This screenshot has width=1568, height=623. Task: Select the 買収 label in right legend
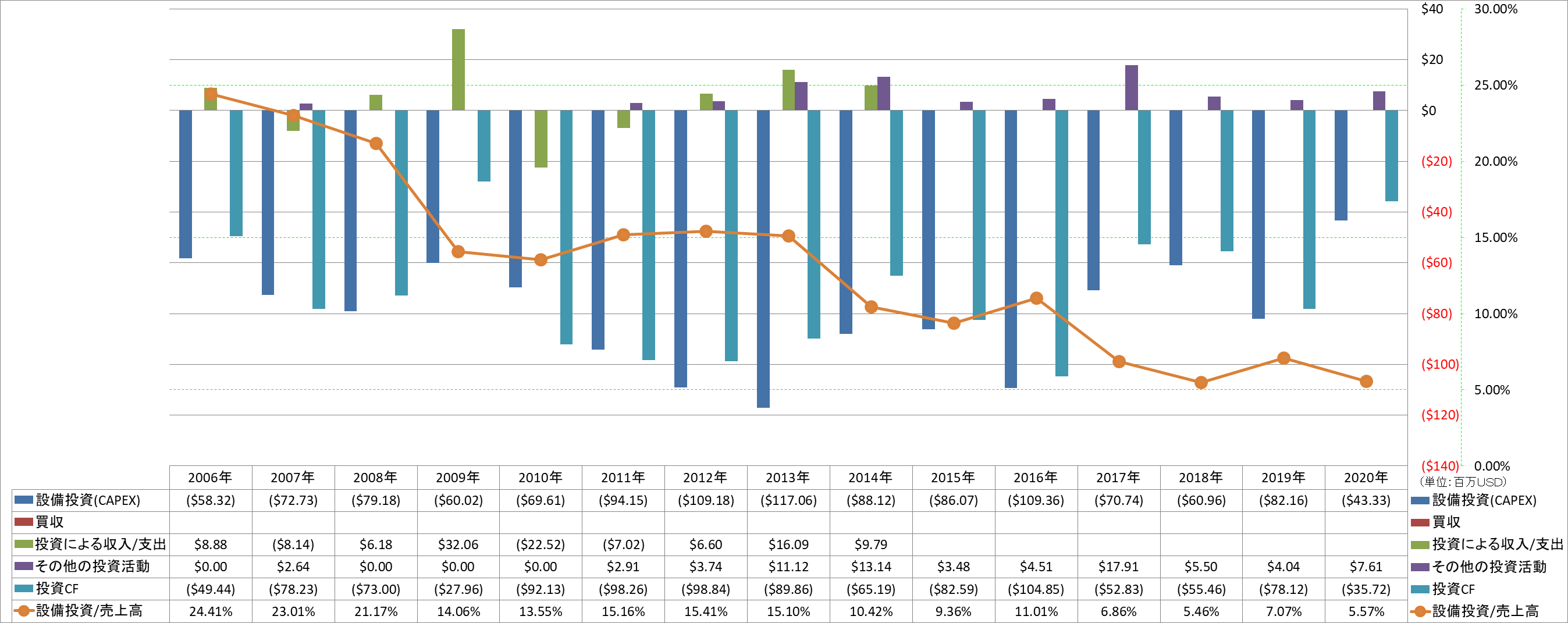(x=1446, y=522)
